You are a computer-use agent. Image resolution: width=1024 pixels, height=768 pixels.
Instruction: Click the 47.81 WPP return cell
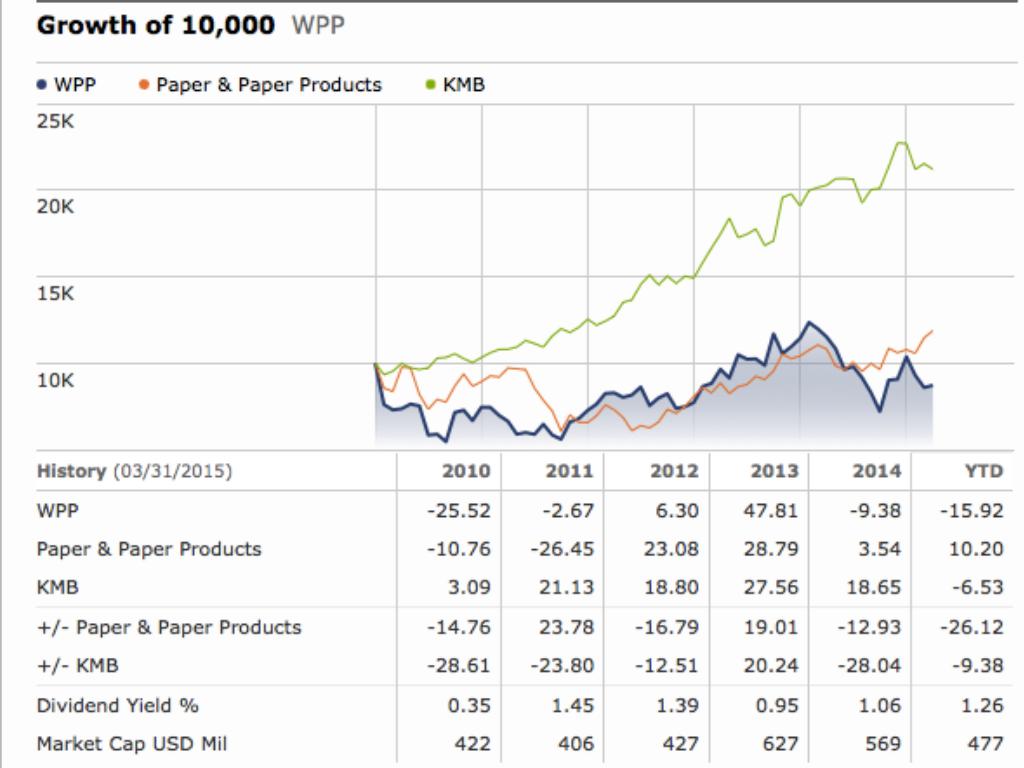[x=775, y=510]
